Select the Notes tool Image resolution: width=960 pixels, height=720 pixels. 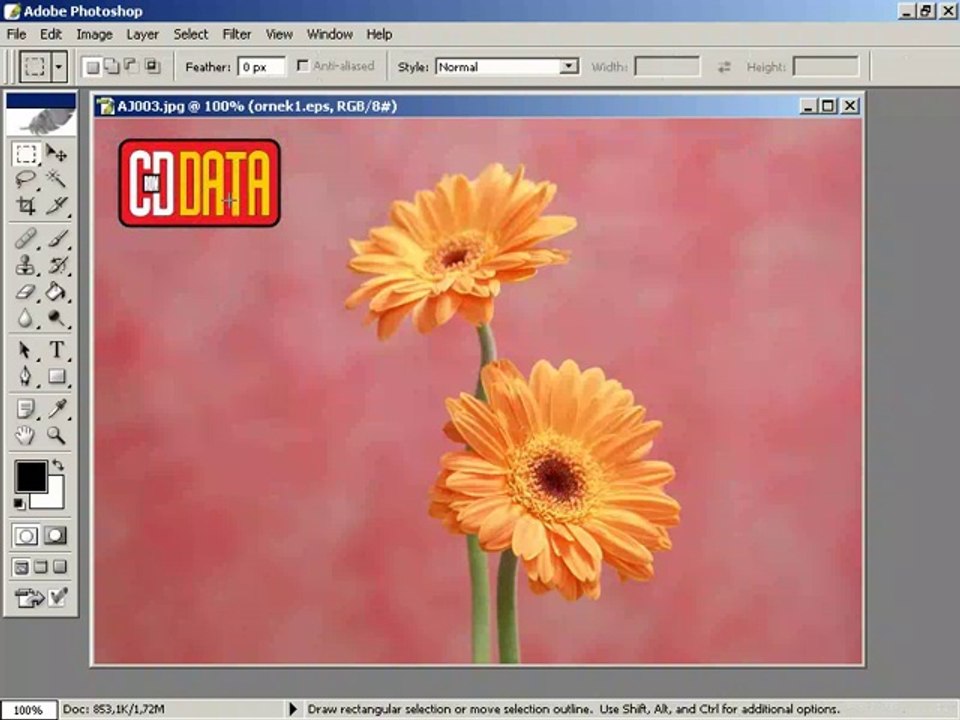(26, 408)
